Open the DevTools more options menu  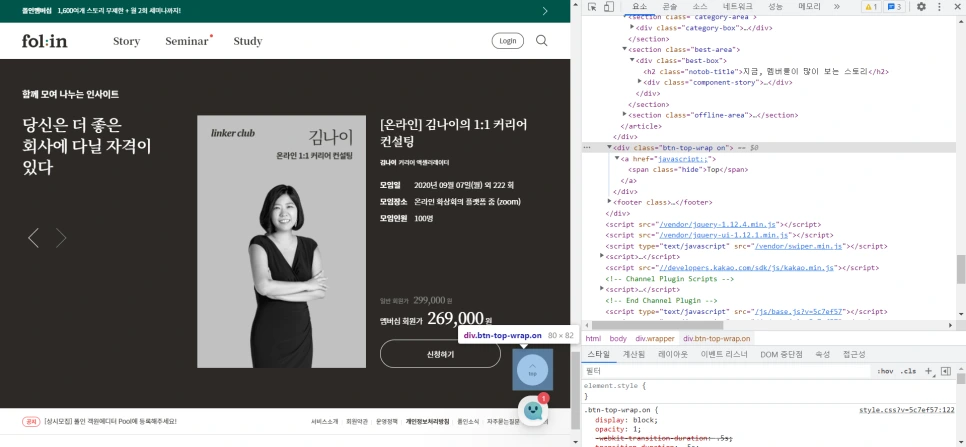tap(940, 7)
